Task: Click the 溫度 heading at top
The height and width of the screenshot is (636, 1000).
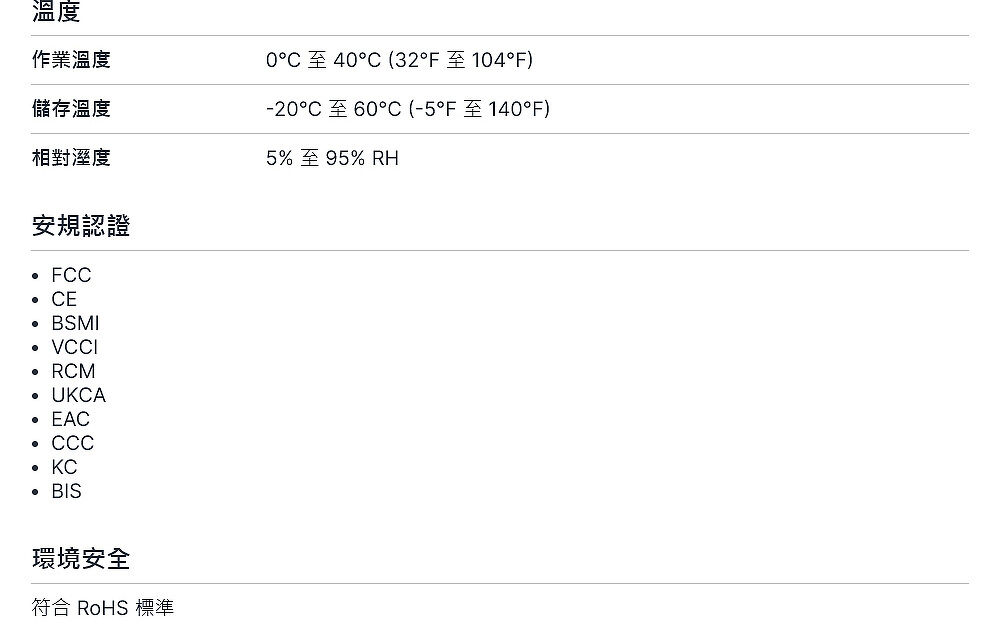Action: point(56,11)
